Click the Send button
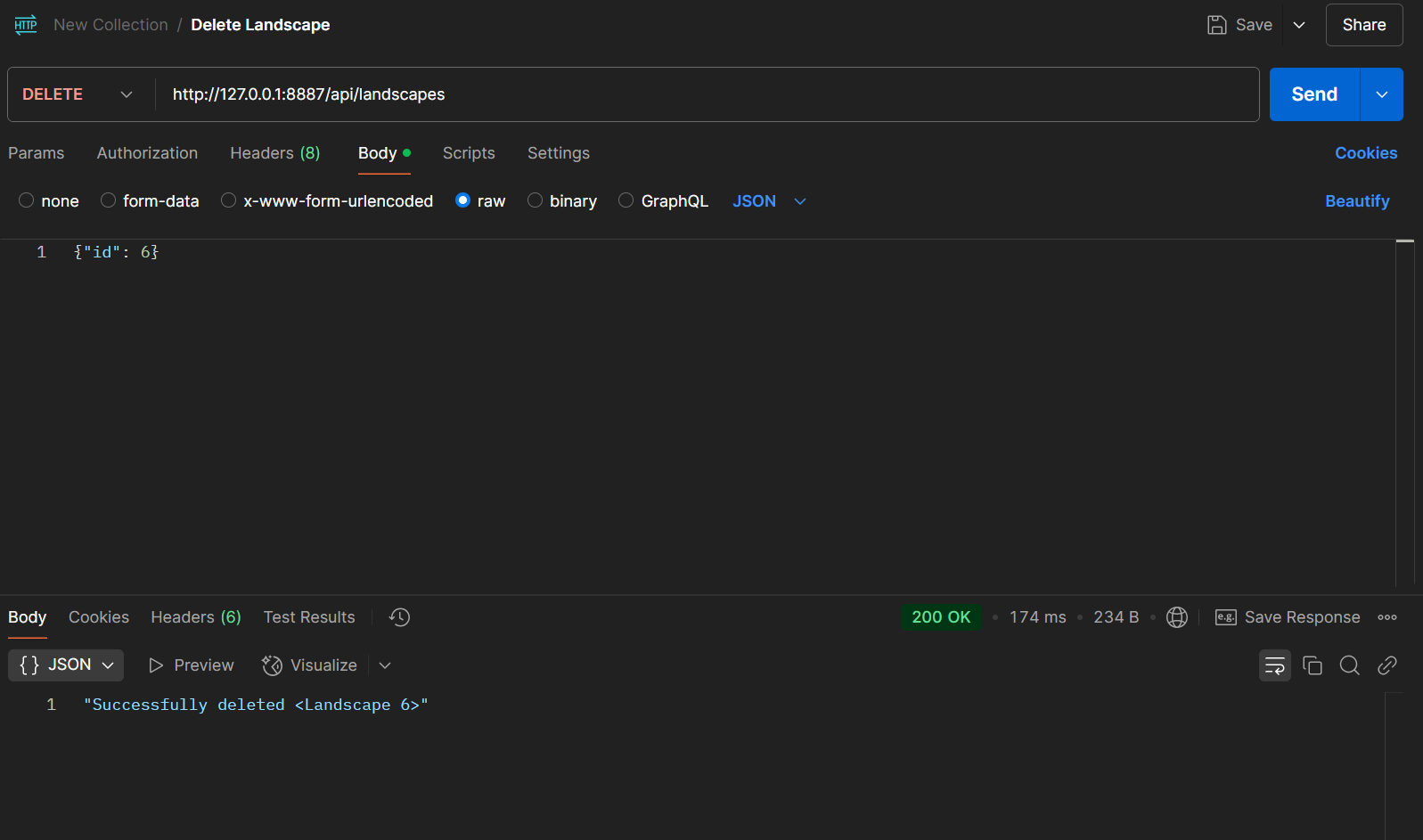 1314,94
